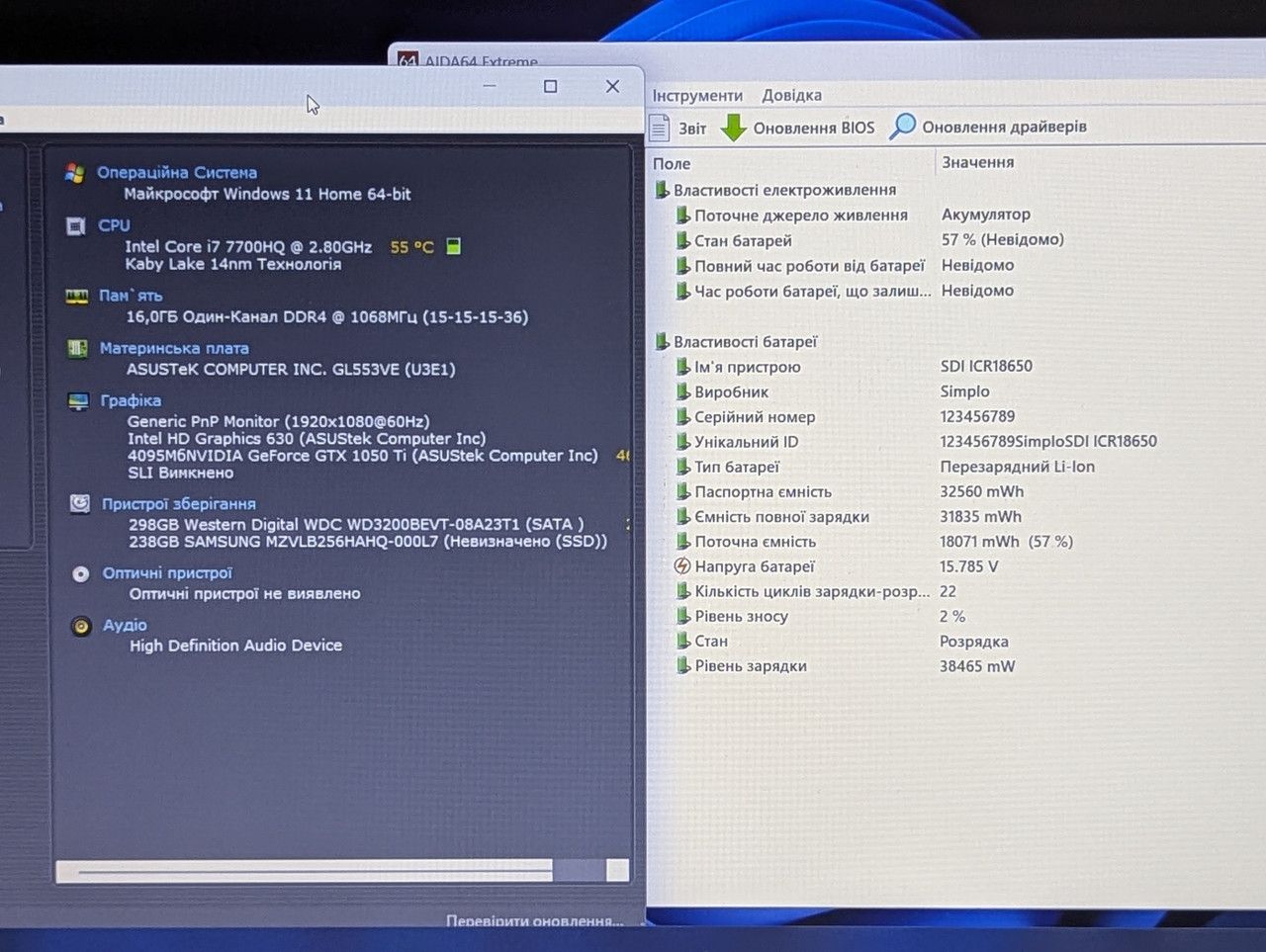Screen dimensions: 1266x952
Task: Click the Аудіо speaker icon
Action: coord(81,626)
